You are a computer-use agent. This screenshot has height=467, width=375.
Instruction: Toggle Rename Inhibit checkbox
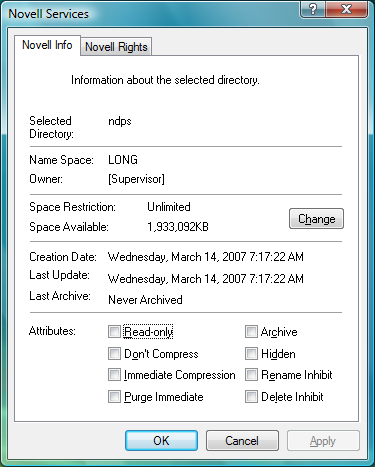pyautogui.click(x=251, y=375)
